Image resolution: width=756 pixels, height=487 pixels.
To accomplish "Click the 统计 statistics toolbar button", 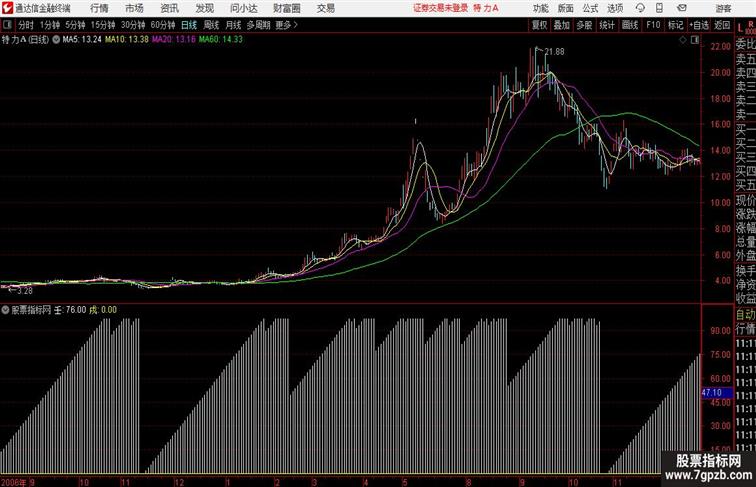I will coord(607,25).
